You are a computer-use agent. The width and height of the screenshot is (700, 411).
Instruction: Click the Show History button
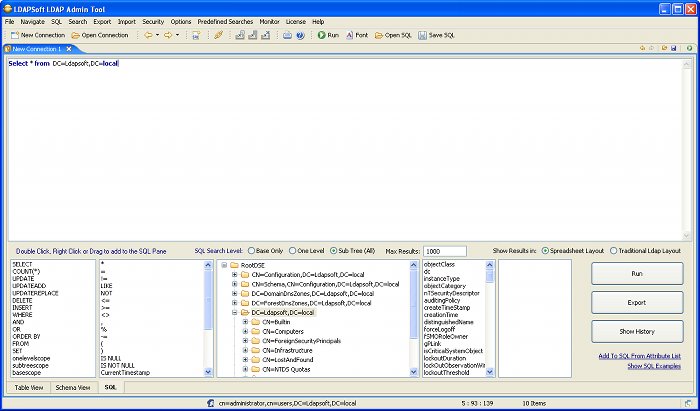[637, 331]
